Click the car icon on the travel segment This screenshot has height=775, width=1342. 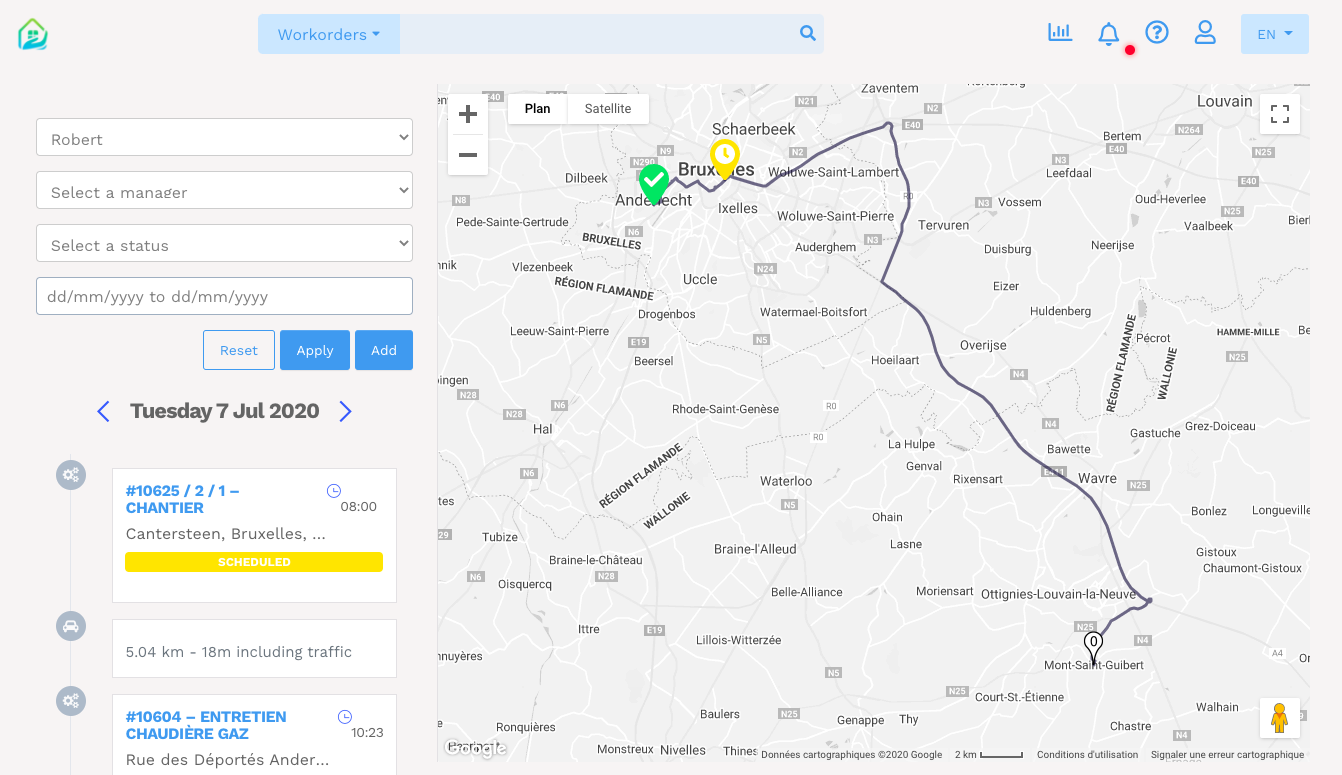tap(70, 626)
